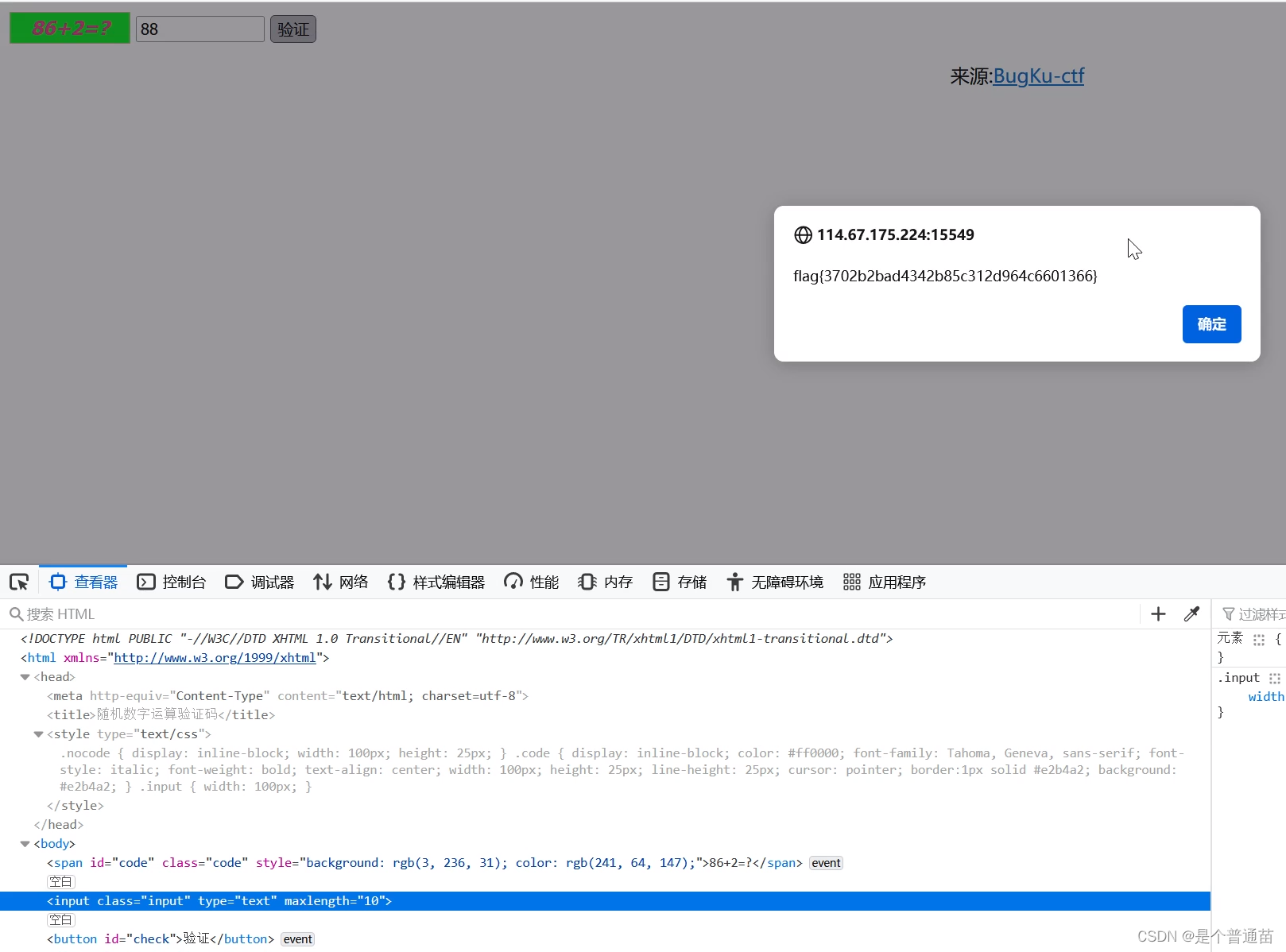Open the 查看器 inspector tab
This screenshot has width=1286, height=952.
tap(83, 582)
